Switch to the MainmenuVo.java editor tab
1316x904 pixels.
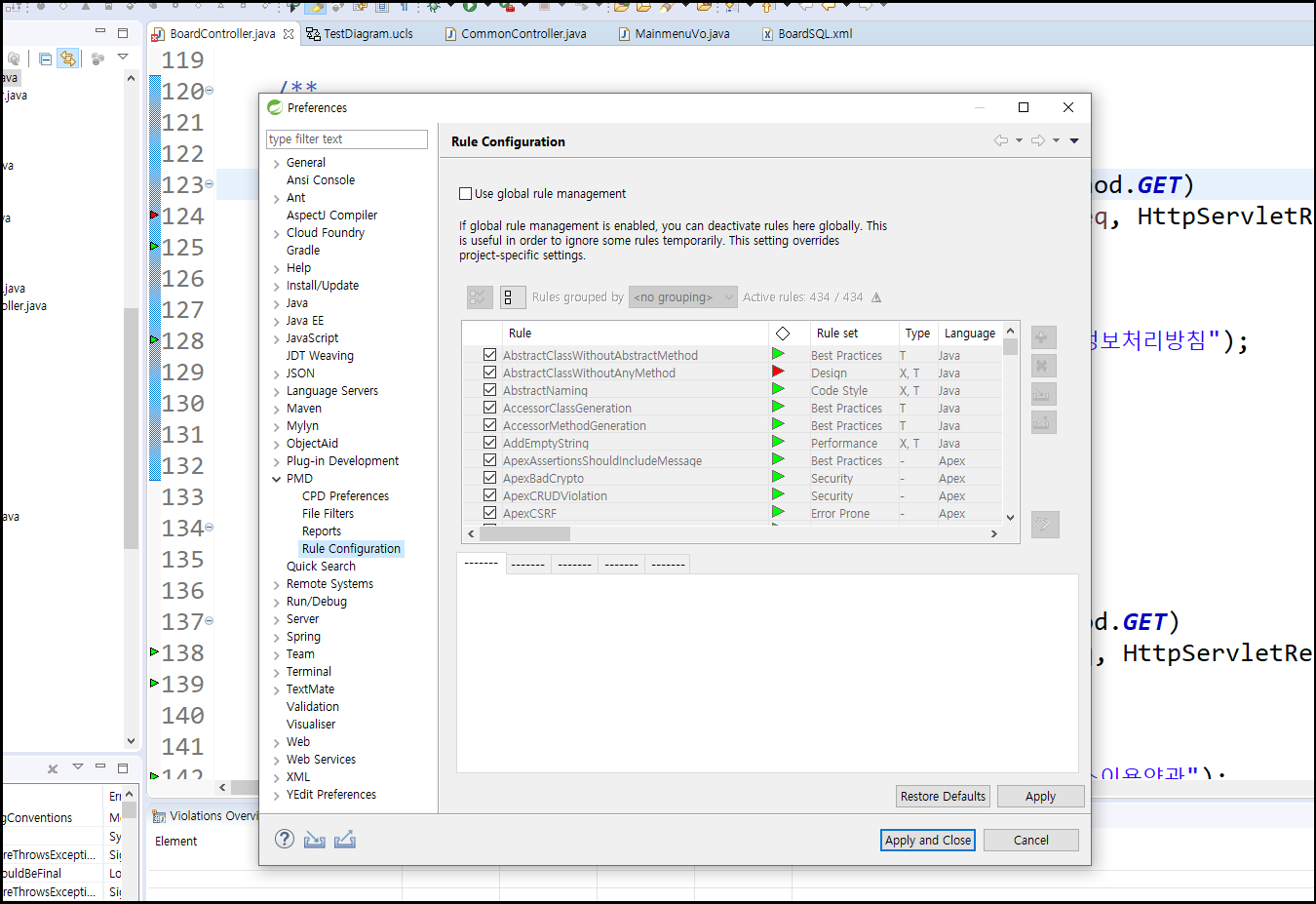pyautogui.click(x=675, y=34)
